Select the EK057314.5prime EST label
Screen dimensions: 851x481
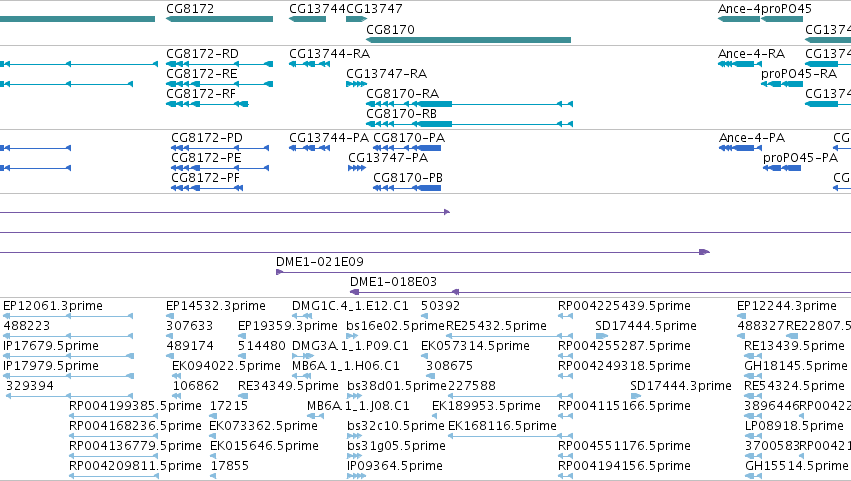pyautogui.click(x=475, y=346)
